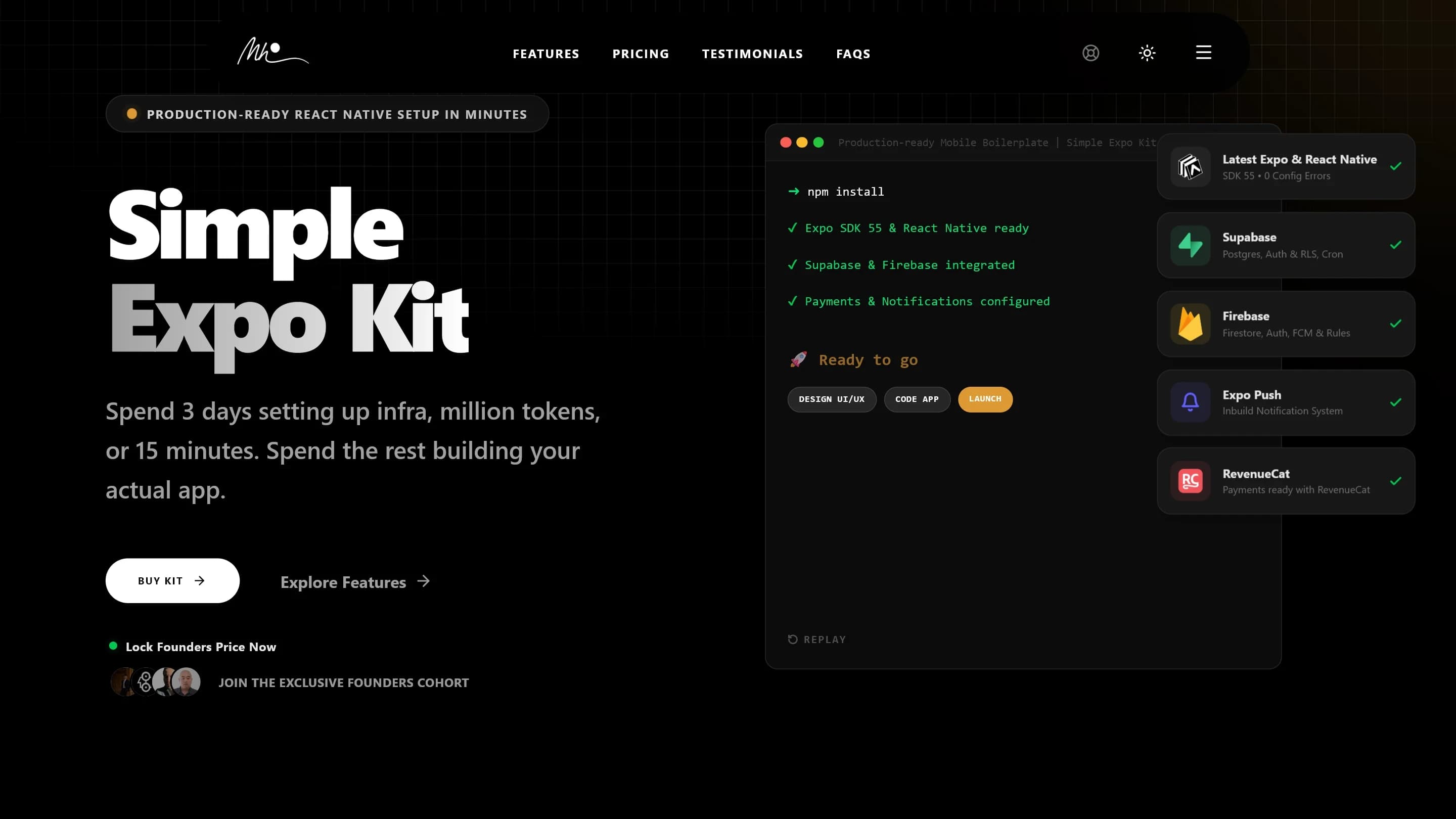Click the Firebase flame logo
The image size is (1456, 819).
point(1190,324)
